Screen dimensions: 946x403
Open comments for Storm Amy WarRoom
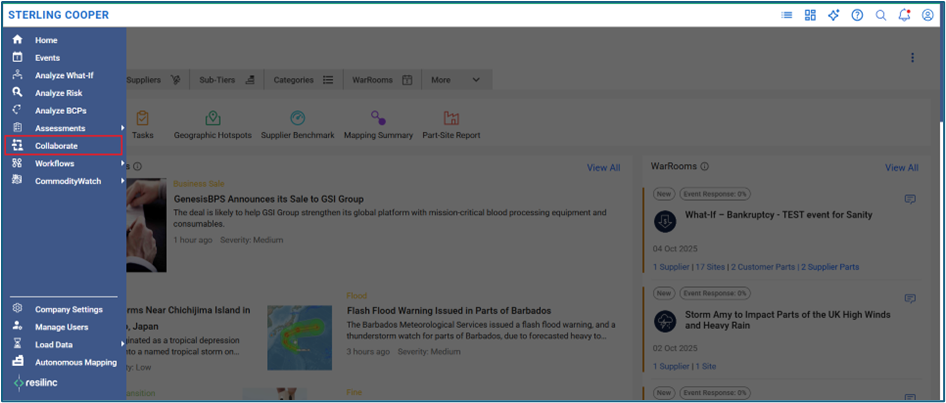click(910, 299)
